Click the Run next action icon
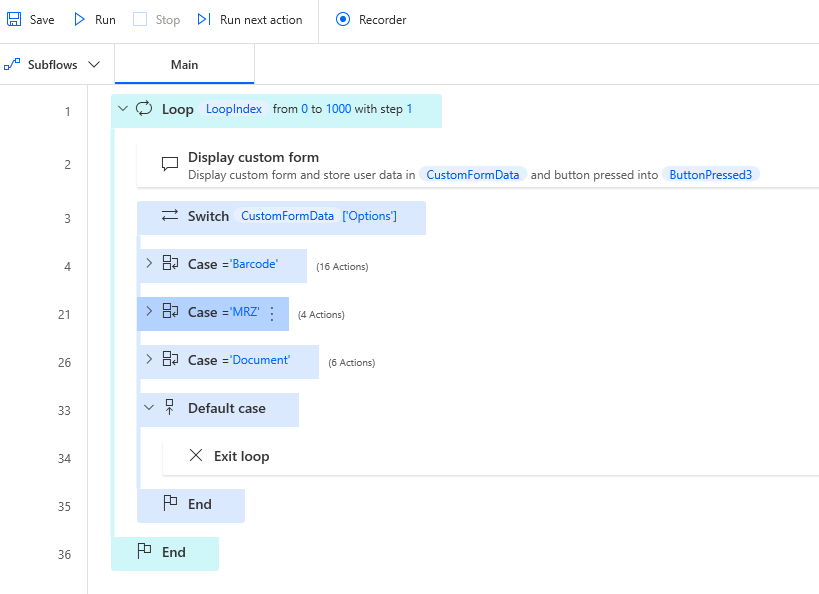The height and width of the screenshot is (594, 819). pos(204,20)
